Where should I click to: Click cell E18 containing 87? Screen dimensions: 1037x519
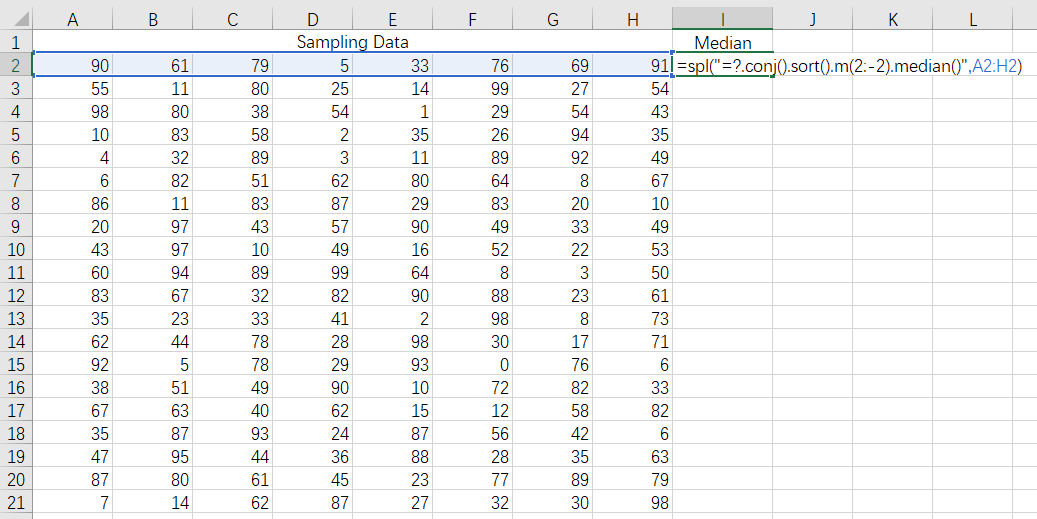tap(392, 433)
